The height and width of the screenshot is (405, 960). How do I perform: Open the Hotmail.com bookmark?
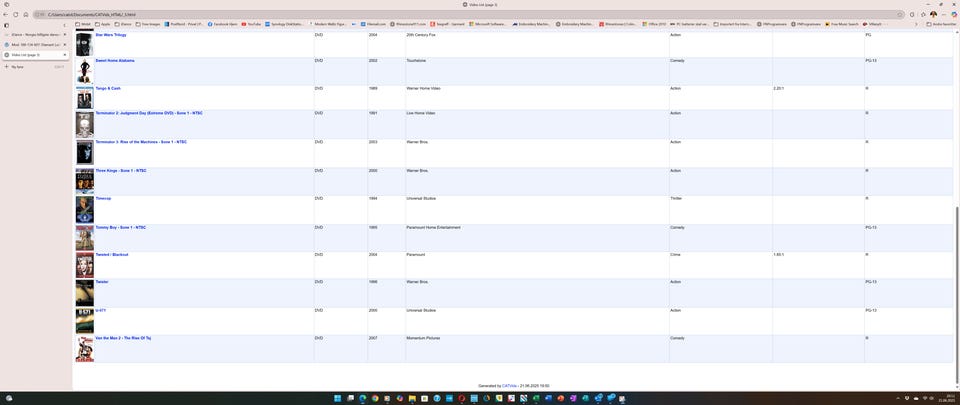pos(373,24)
